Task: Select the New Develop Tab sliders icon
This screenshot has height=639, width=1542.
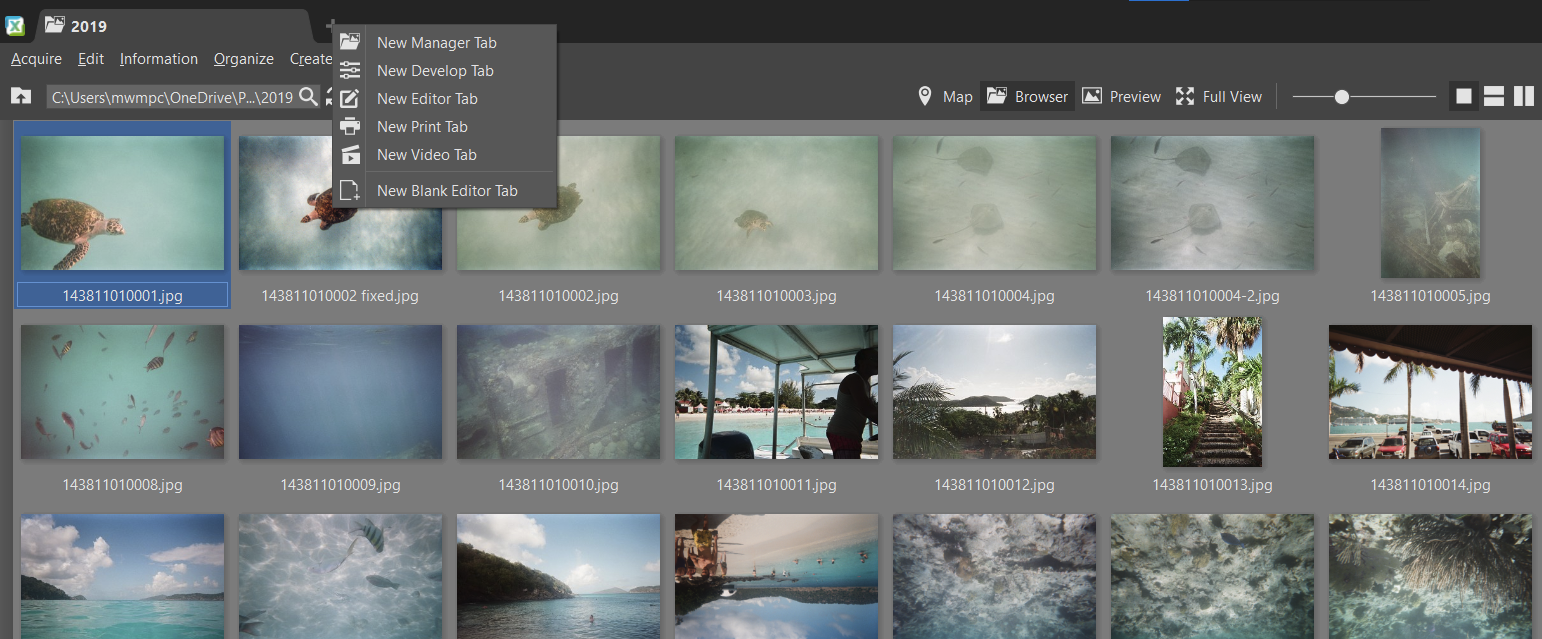Action: click(350, 70)
